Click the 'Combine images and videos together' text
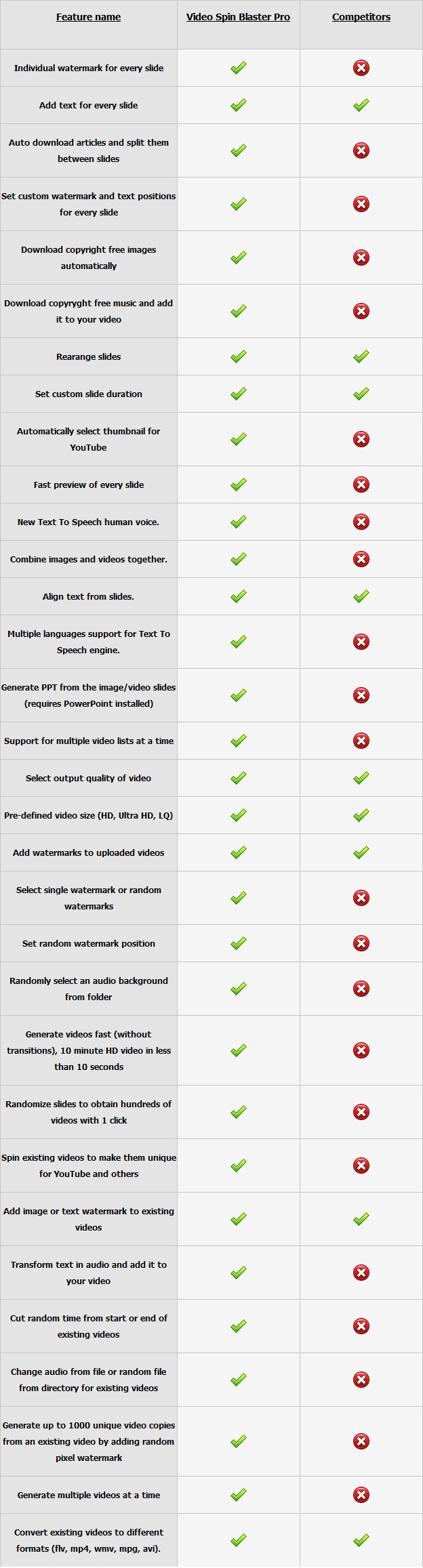 (x=89, y=559)
